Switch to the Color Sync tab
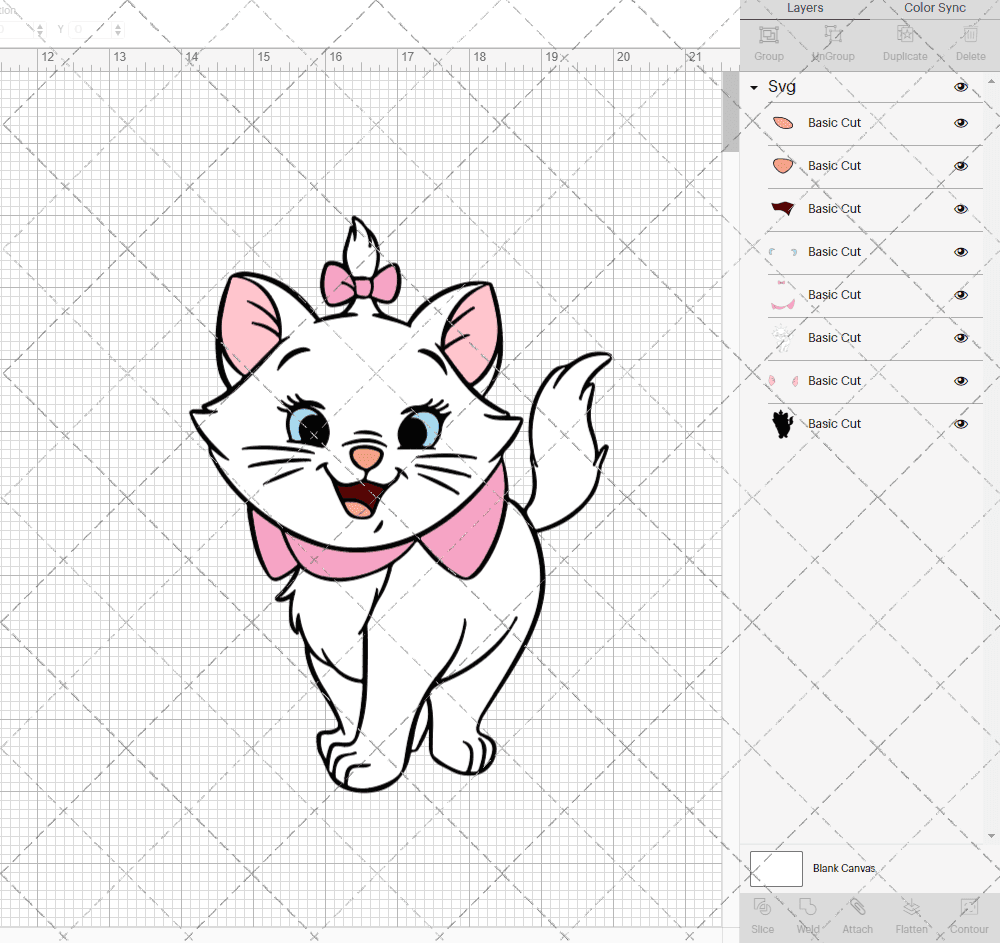The height and width of the screenshot is (943, 1000). point(934,8)
